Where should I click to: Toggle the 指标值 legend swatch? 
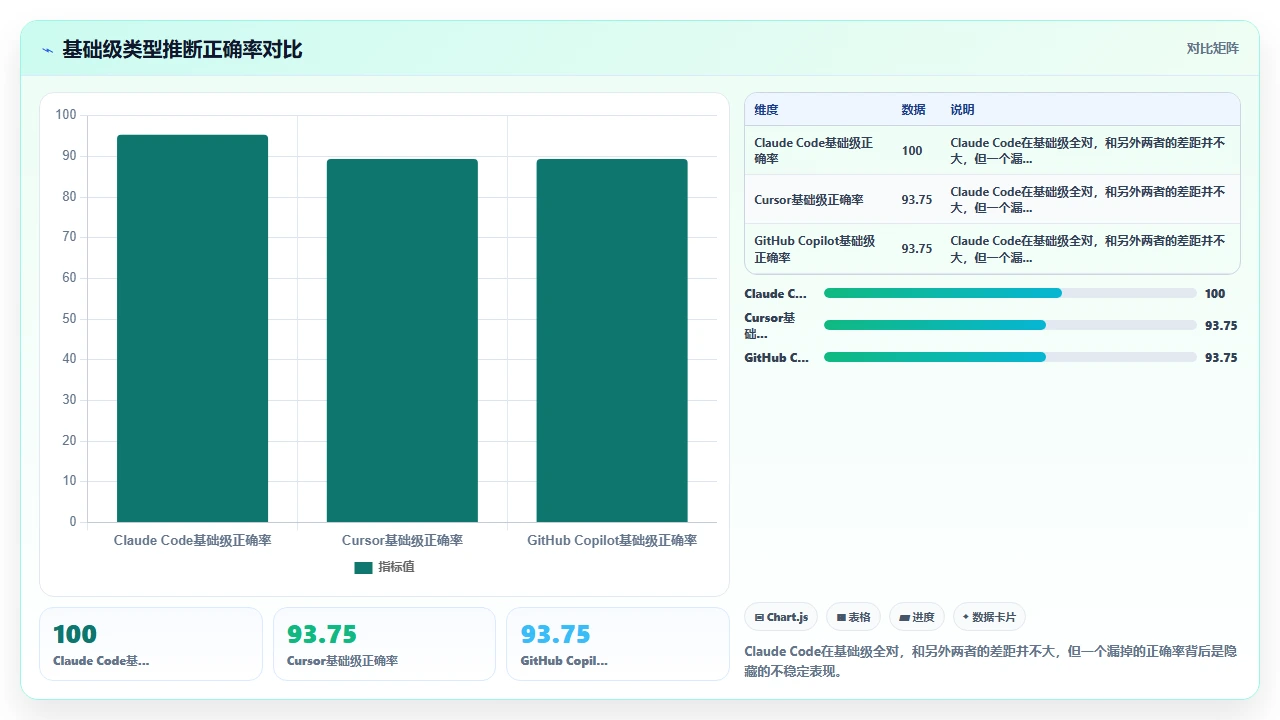click(363, 567)
